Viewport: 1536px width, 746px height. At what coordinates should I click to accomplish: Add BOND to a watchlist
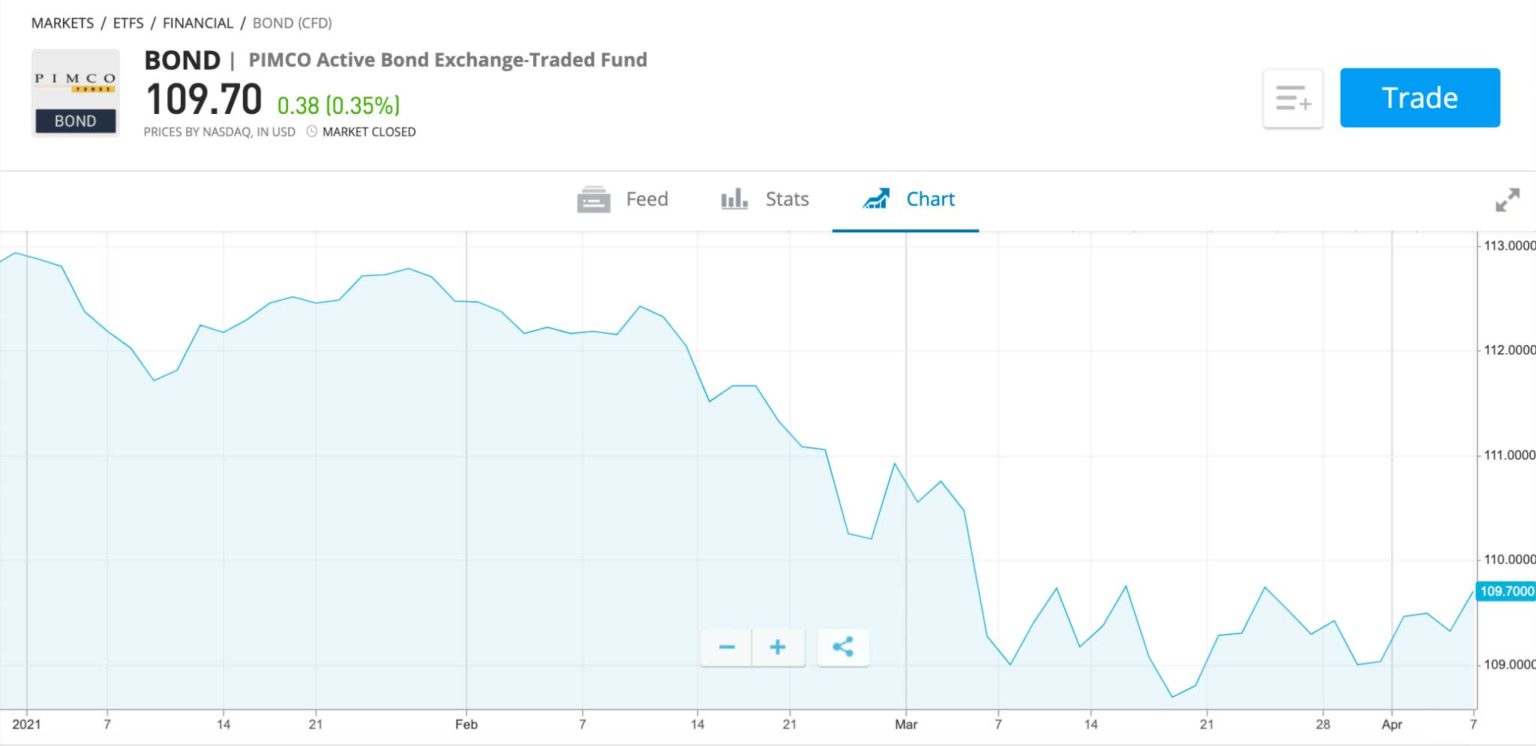1292,97
